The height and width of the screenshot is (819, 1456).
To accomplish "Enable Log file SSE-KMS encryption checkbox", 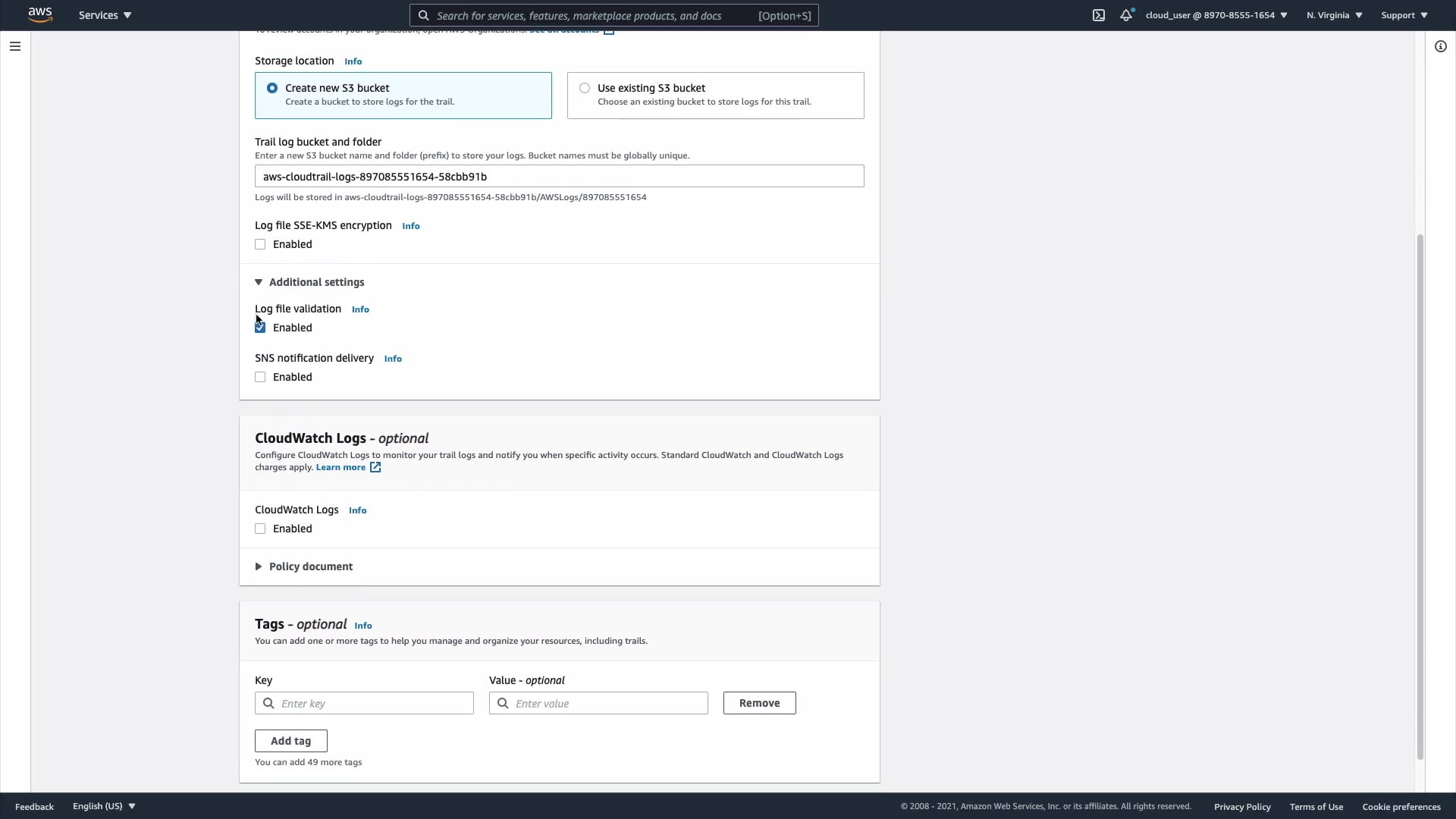I will tap(260, 244).
